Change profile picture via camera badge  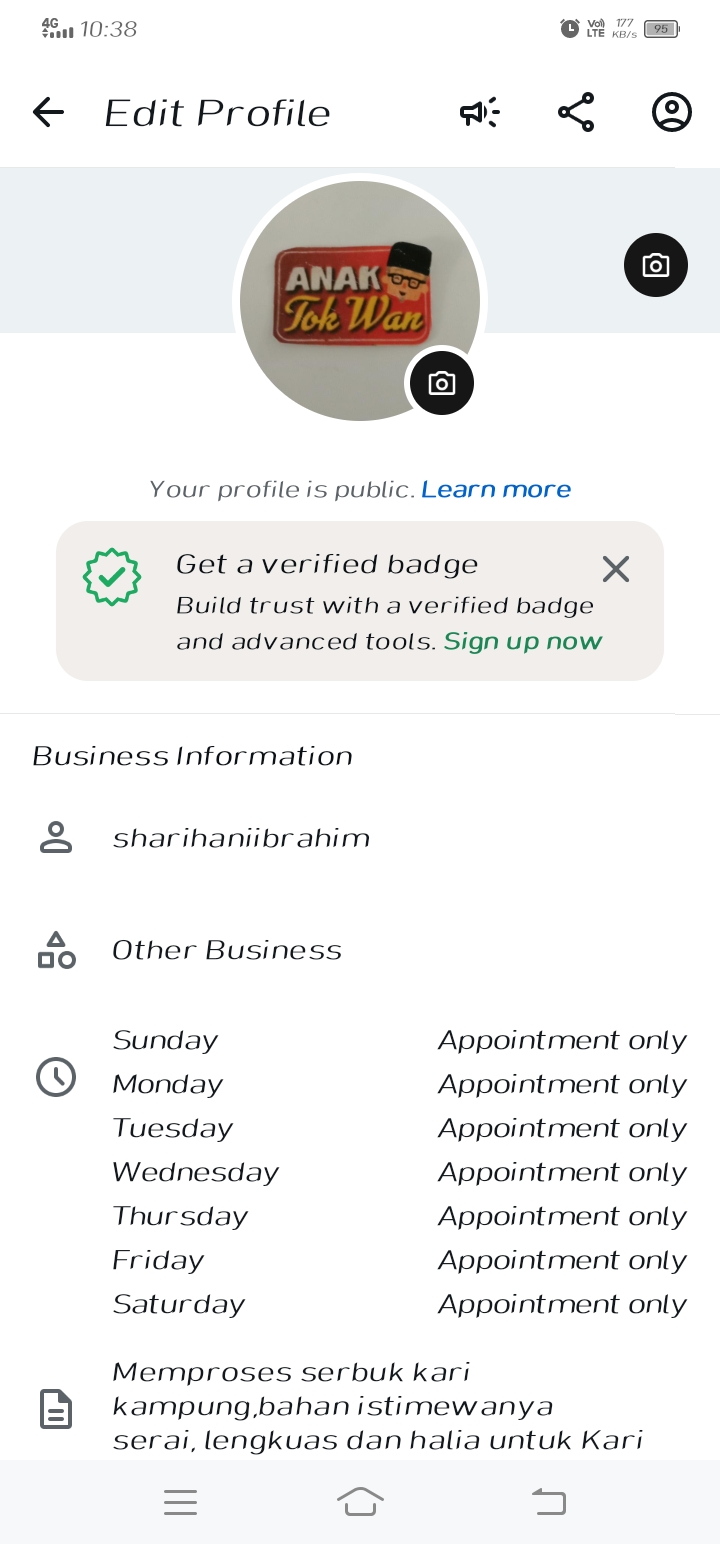click(441, 383)
